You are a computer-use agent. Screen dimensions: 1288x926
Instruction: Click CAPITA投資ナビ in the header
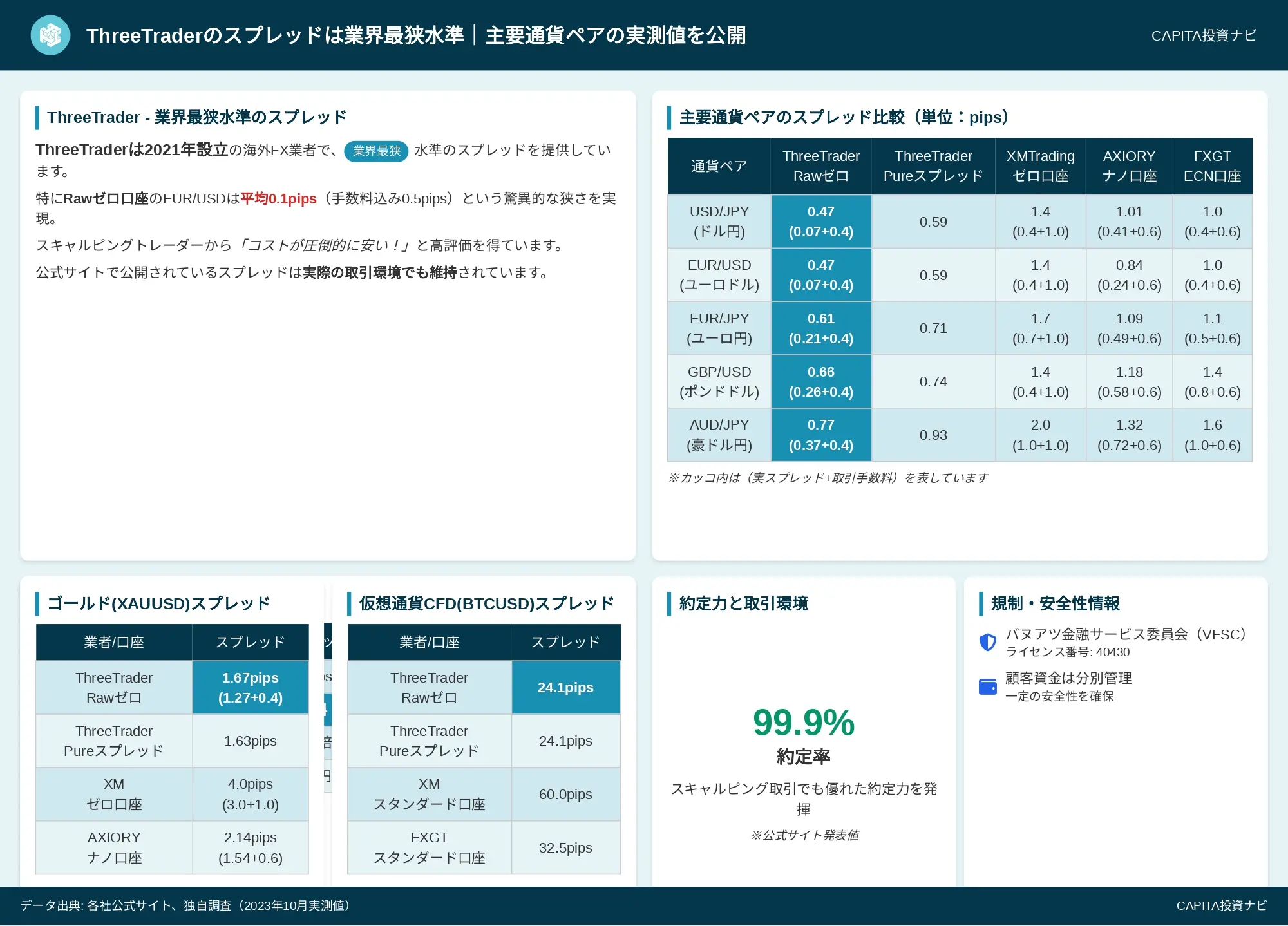pos(1204,35)
